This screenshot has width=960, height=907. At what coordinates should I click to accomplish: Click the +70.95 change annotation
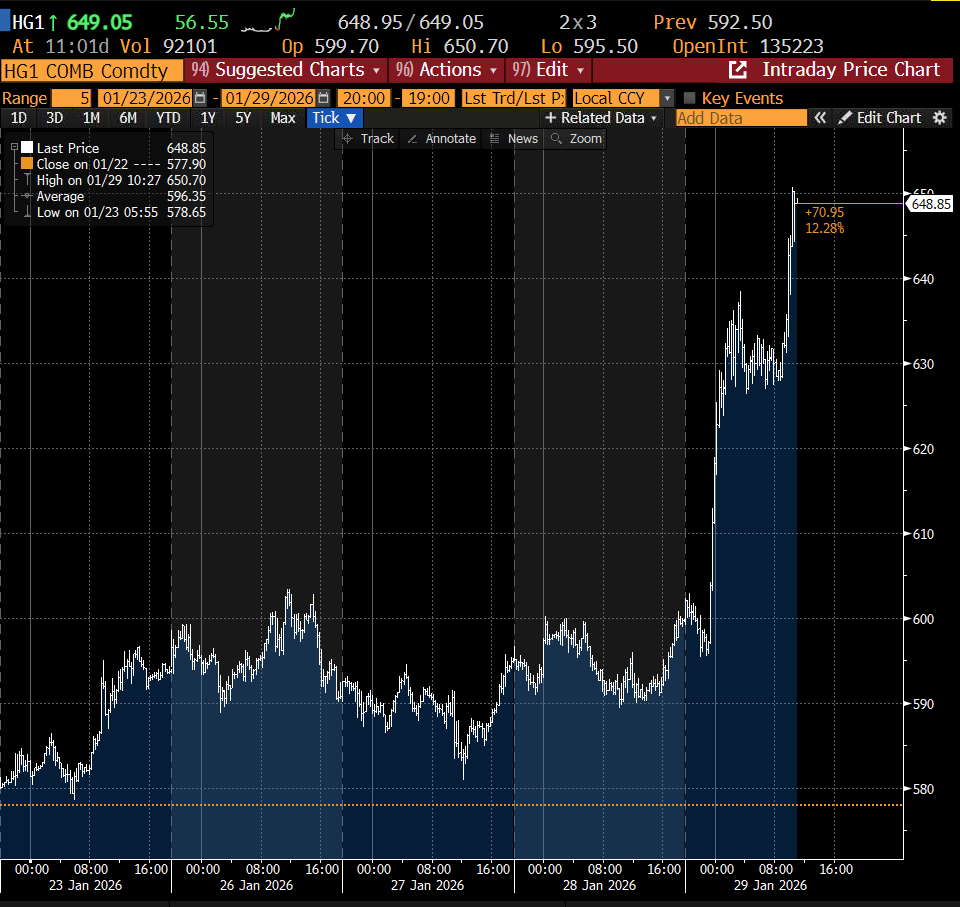[825, 213]
